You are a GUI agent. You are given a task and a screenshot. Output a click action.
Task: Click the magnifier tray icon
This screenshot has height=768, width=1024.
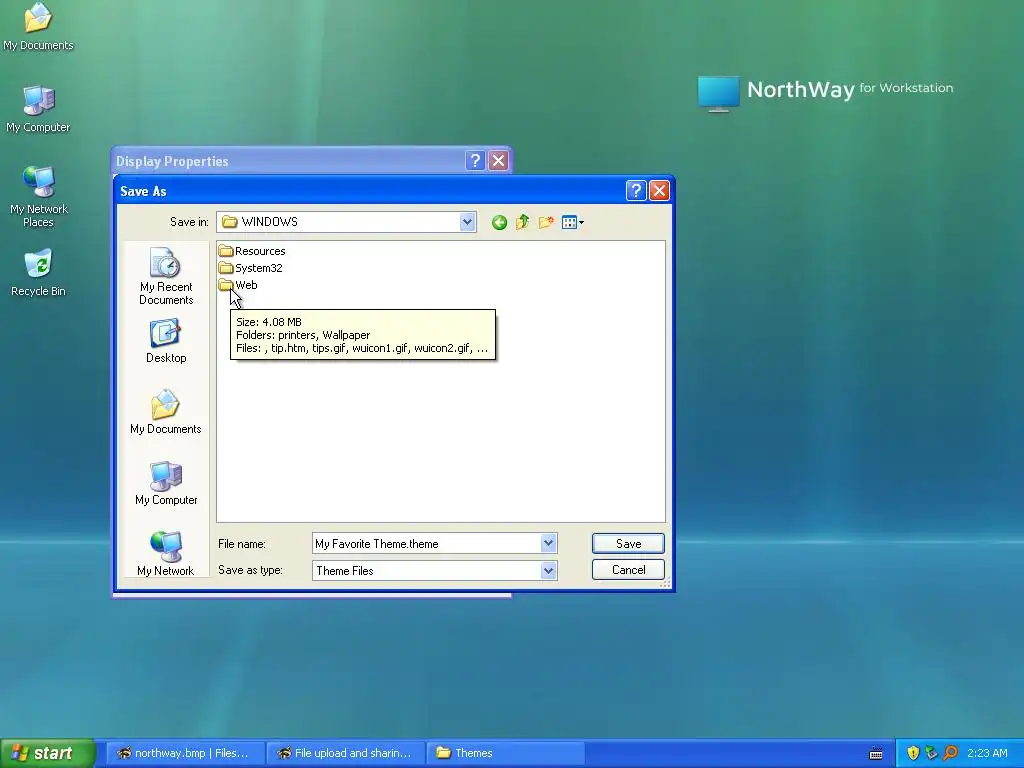950,753
